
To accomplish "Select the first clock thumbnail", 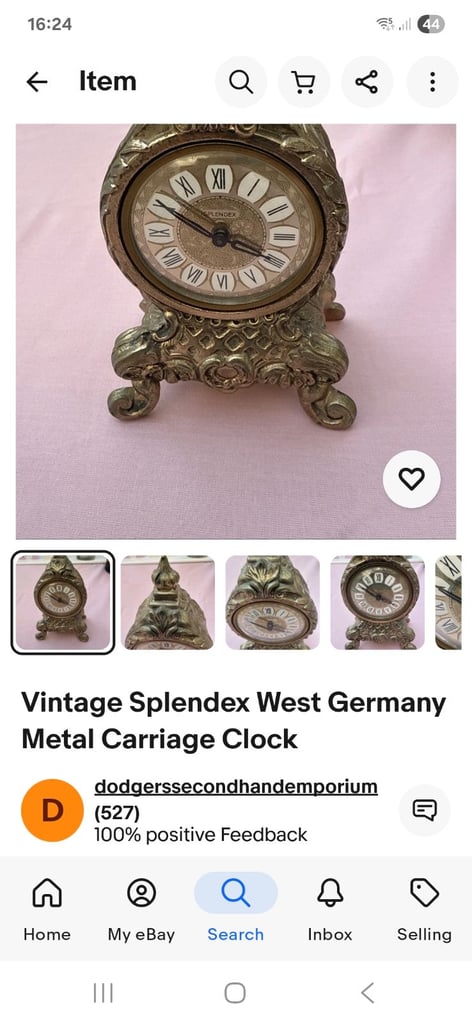I will [63, 603].
